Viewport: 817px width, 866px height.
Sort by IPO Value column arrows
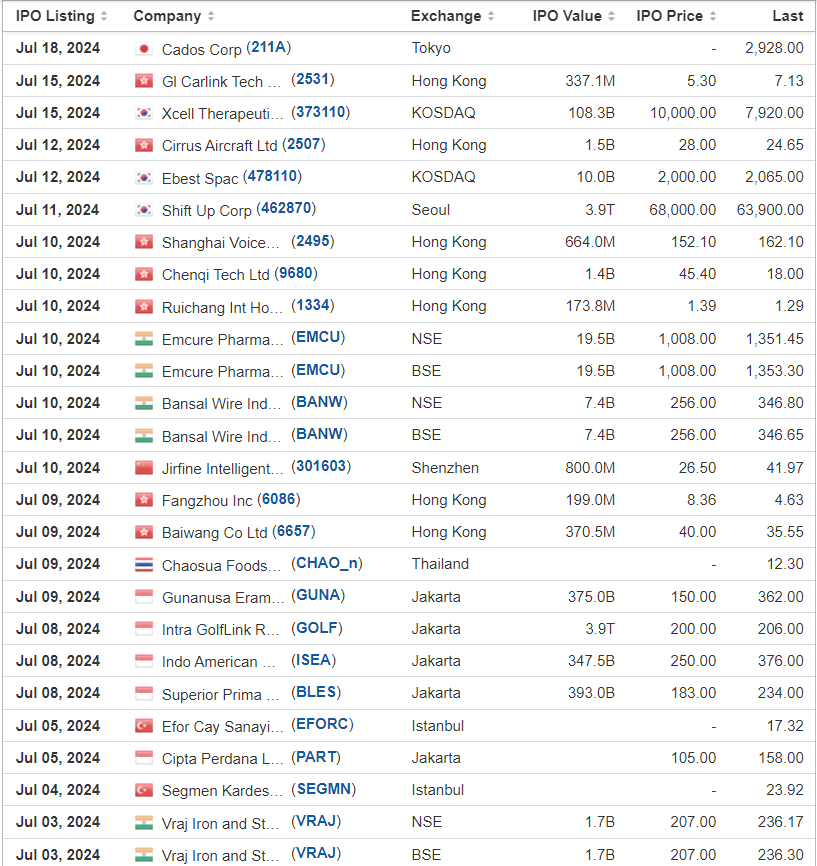tap(612, 17)
